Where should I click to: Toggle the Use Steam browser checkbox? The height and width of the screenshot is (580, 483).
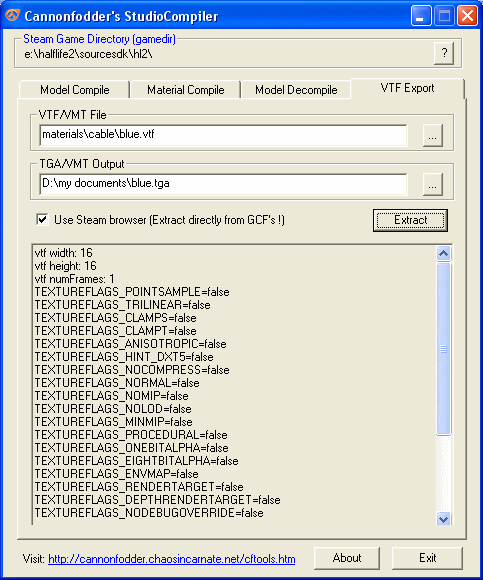click(42, 219)
